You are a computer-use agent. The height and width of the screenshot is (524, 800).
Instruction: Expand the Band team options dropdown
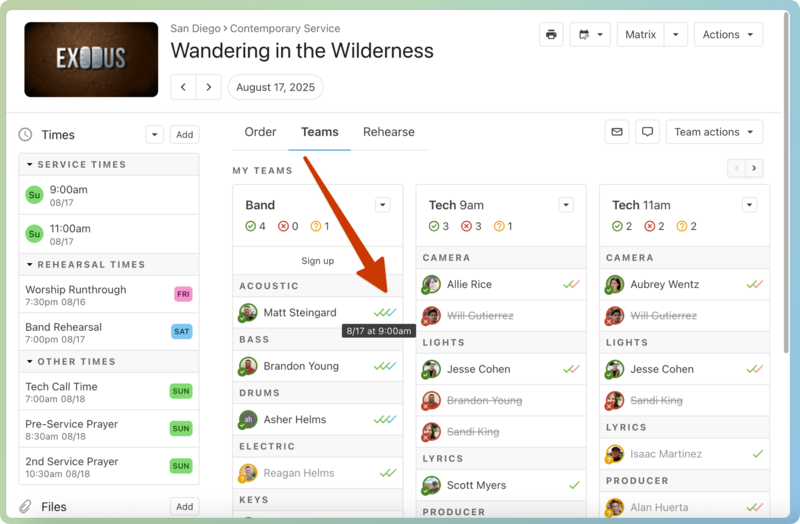coord(382,205)
